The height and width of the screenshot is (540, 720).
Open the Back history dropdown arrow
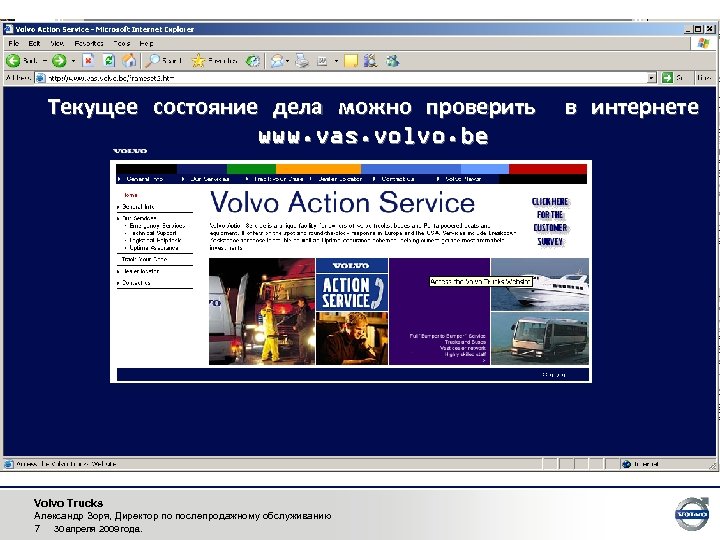(x=45, y=61)
